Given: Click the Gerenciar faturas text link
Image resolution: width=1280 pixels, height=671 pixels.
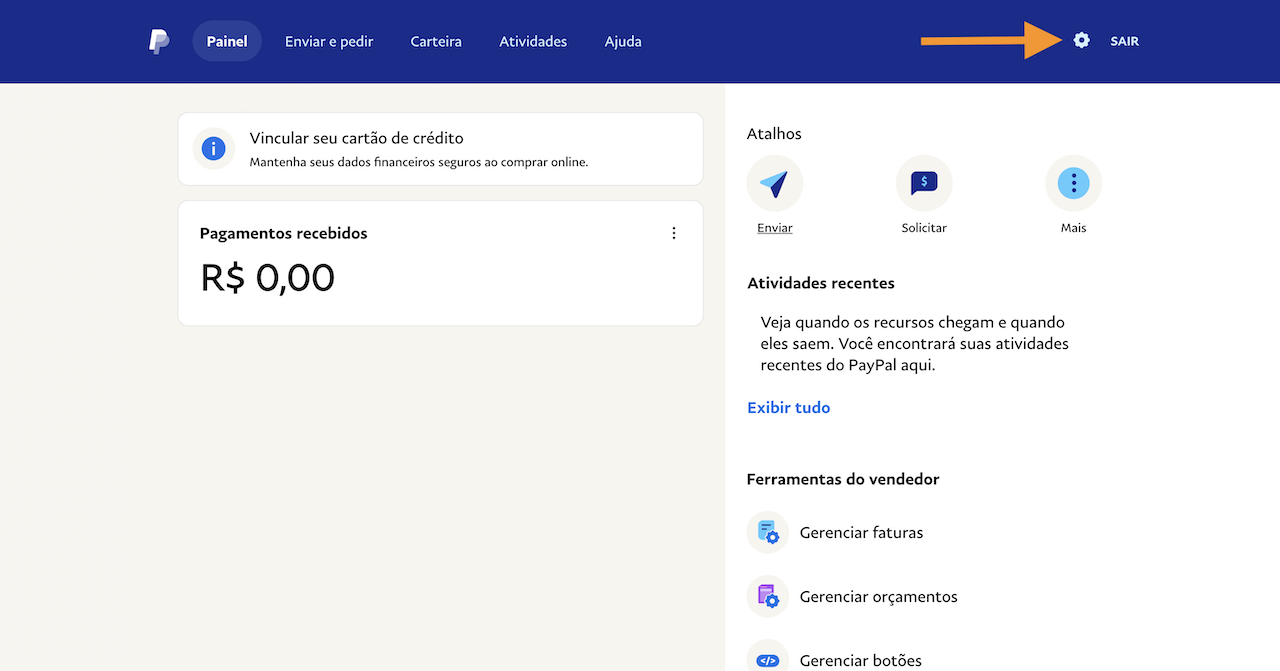Looking at the screenshot, I should point(861,532).
